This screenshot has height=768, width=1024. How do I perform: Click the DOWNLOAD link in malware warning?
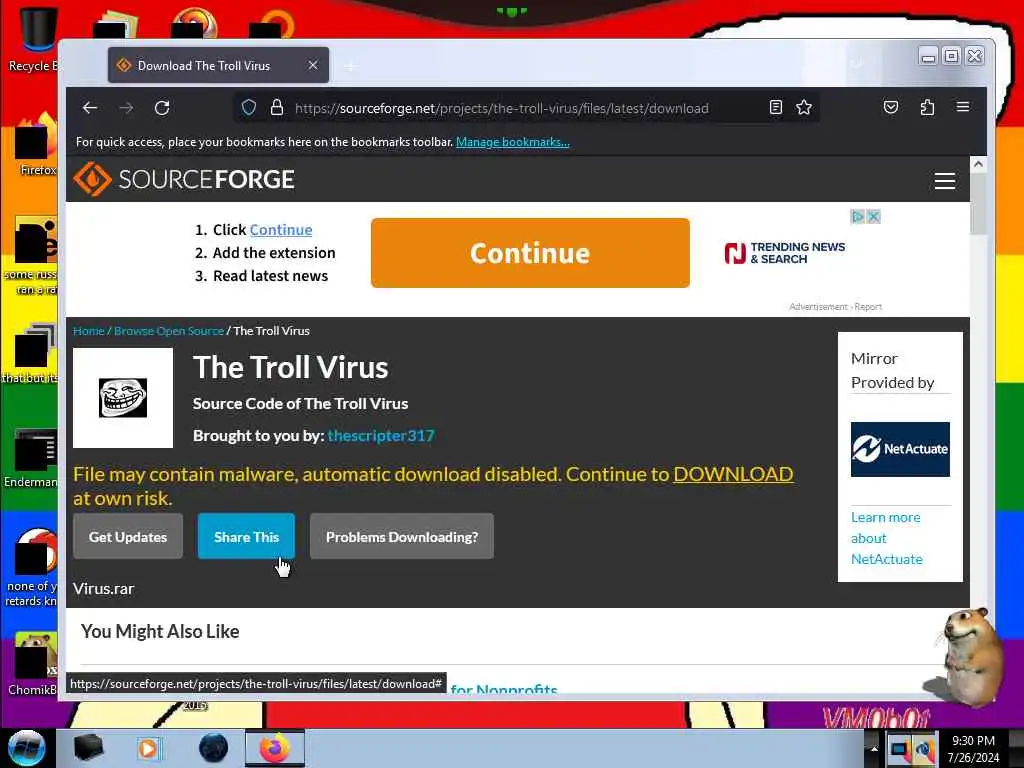tap(733, 474)
